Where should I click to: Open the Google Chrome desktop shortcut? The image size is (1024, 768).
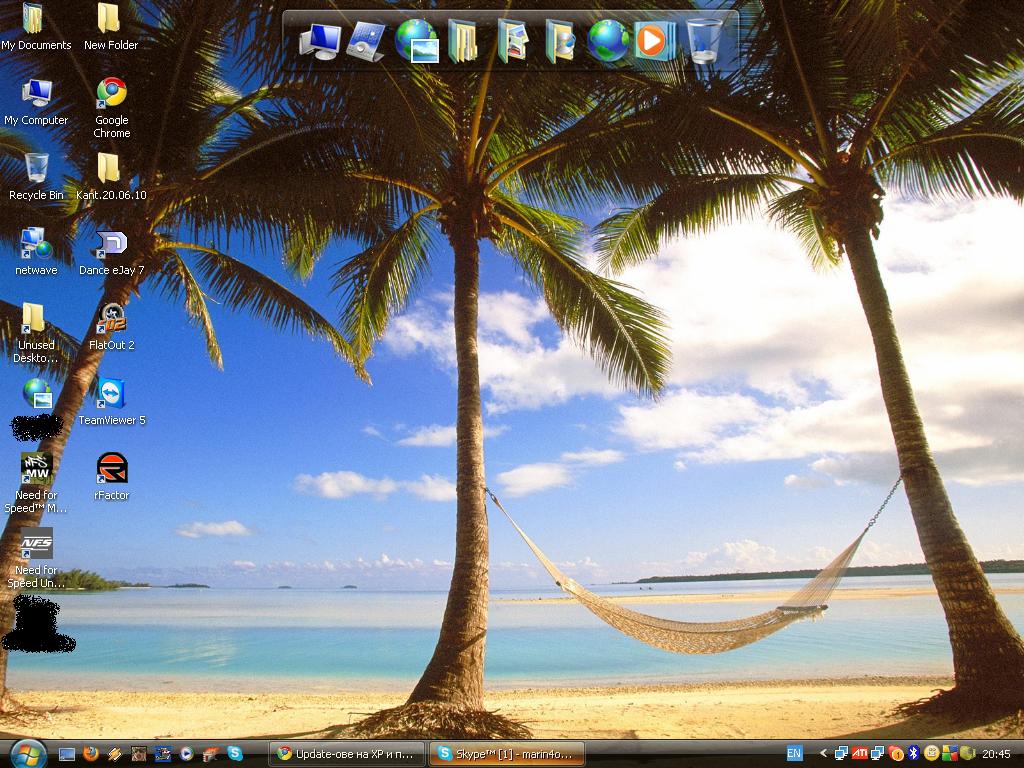pyautogui.click(x=111, y=93)
